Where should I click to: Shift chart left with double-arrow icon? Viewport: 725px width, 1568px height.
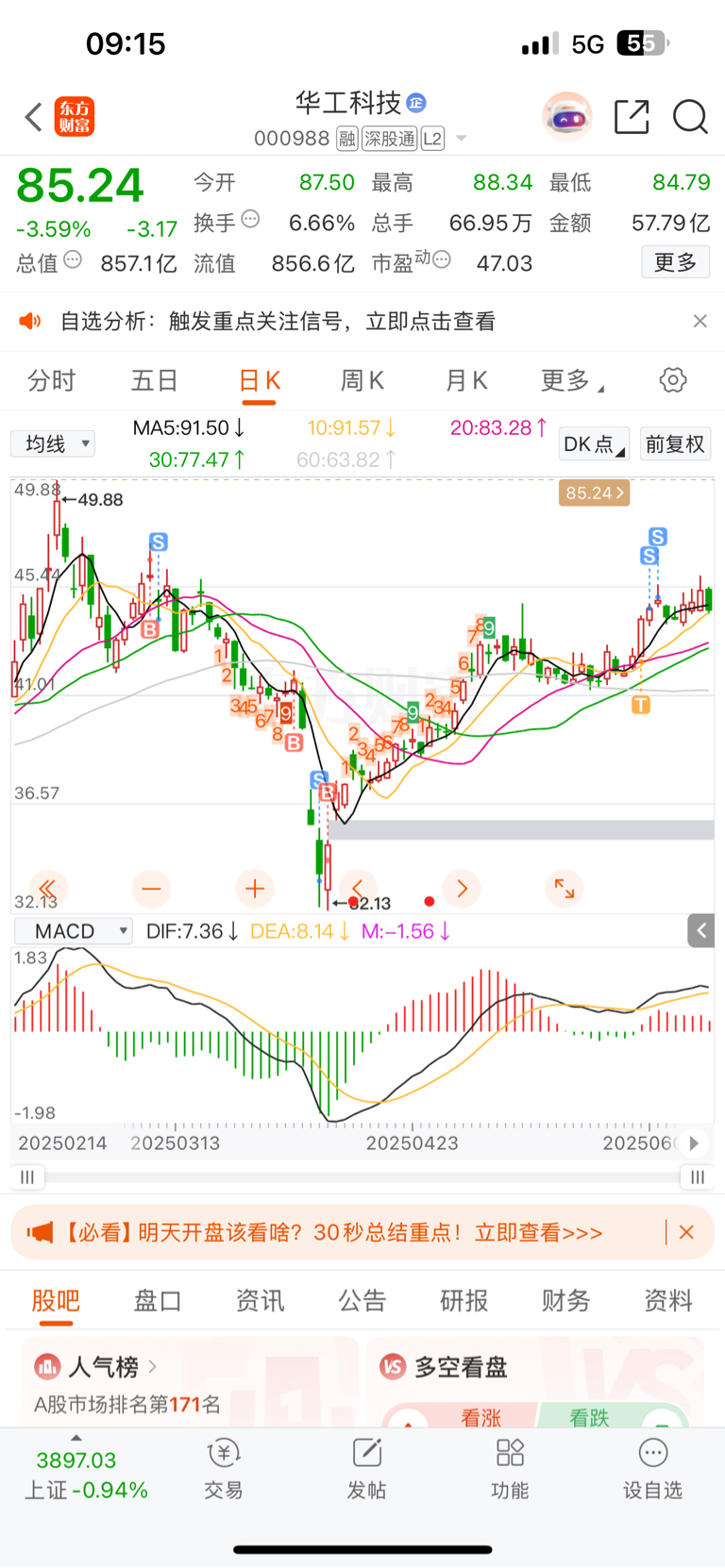(x=47, y=888)
